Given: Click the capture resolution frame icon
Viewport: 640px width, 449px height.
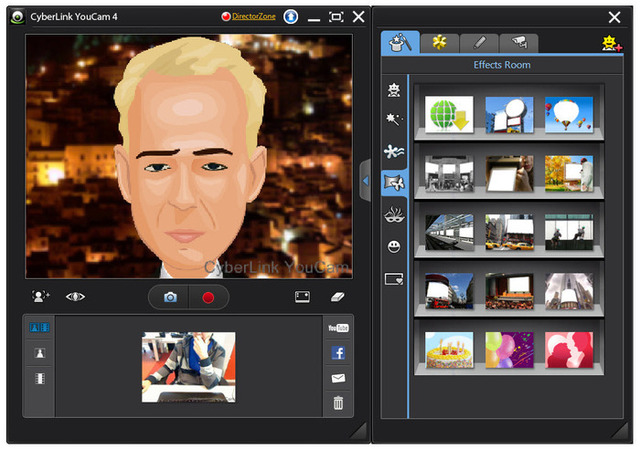Looking at the screenshot, I should 302,297.
